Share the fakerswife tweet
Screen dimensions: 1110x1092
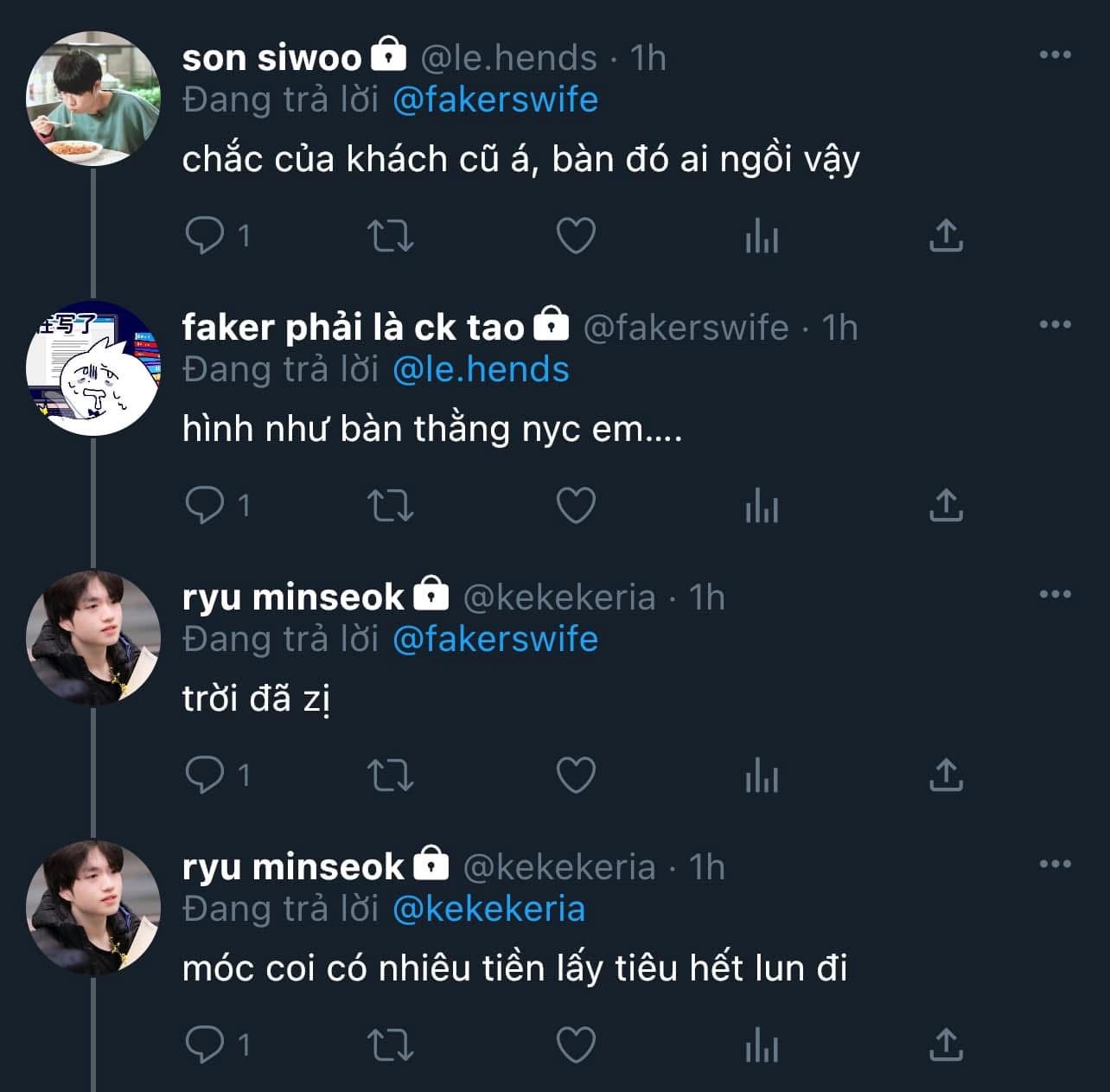947,505
